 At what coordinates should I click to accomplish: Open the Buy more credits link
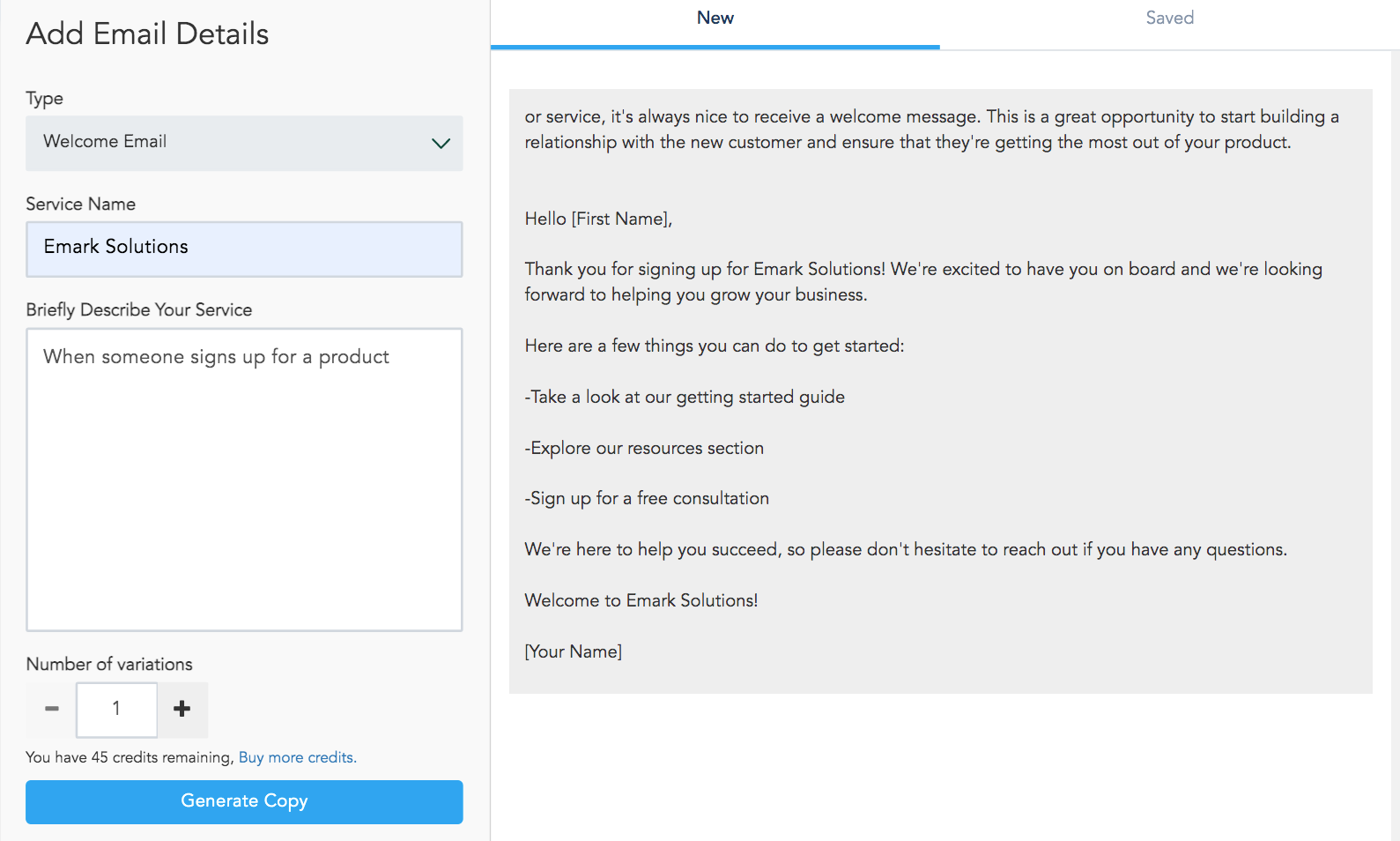click(297, 757)
